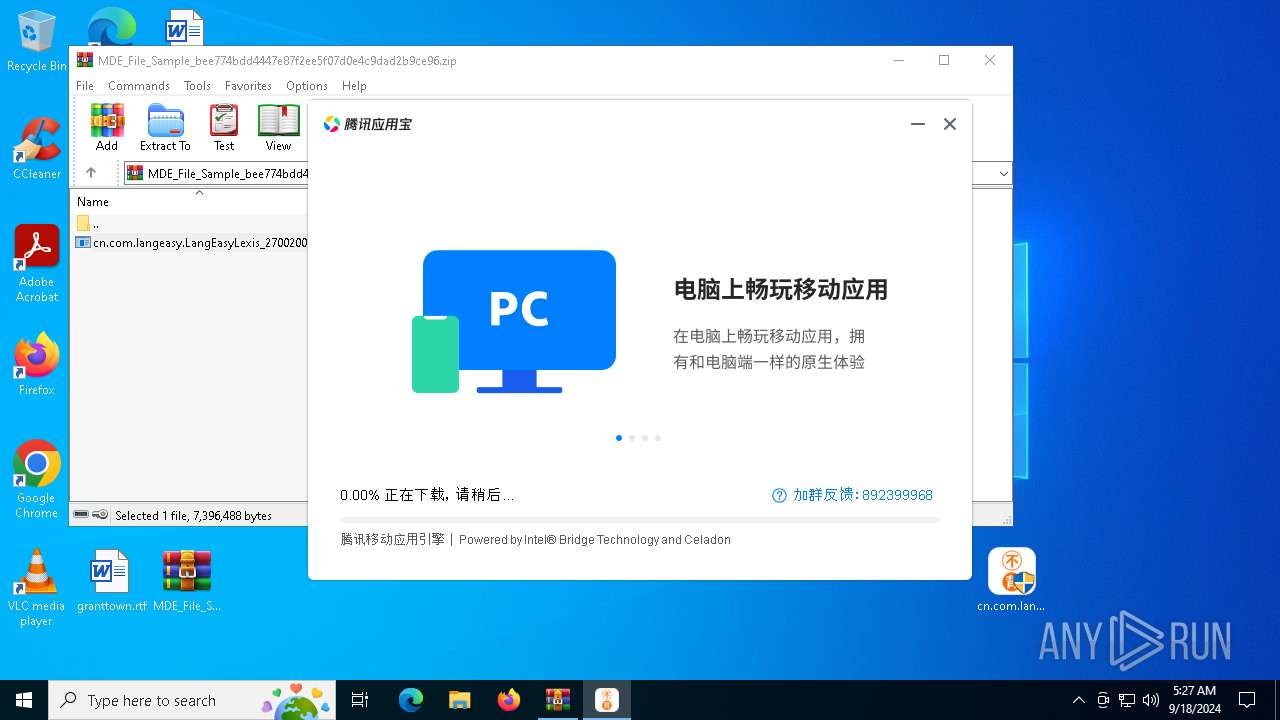Open Firefox from the taskbar
The image size is (1280, 720).
pos(509,700)
